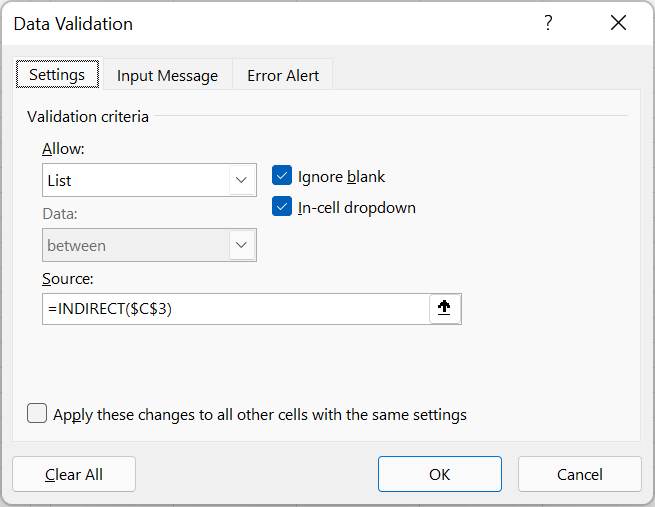Image resolution: width=655 pixels, height=507 pixels.
Task: Expand the Data dropdown showing between
Action: pyautogui.click(x=149, y=245)
